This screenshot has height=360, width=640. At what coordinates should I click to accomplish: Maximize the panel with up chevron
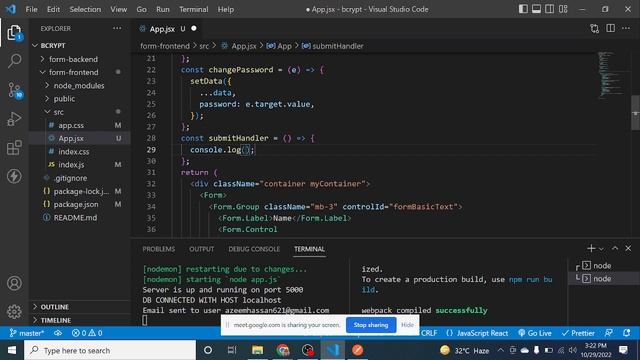615,248
